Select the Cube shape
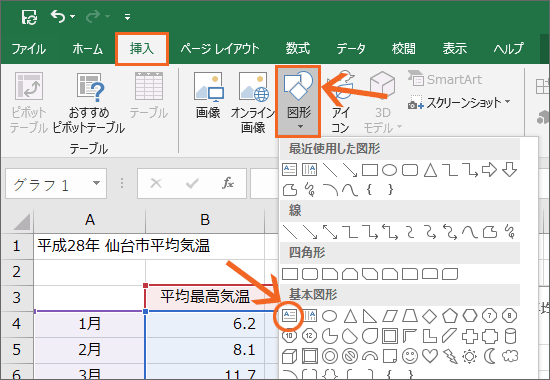The height and width of the screenshot is (380, 550). pyautogui.click(x=289, y=356)
